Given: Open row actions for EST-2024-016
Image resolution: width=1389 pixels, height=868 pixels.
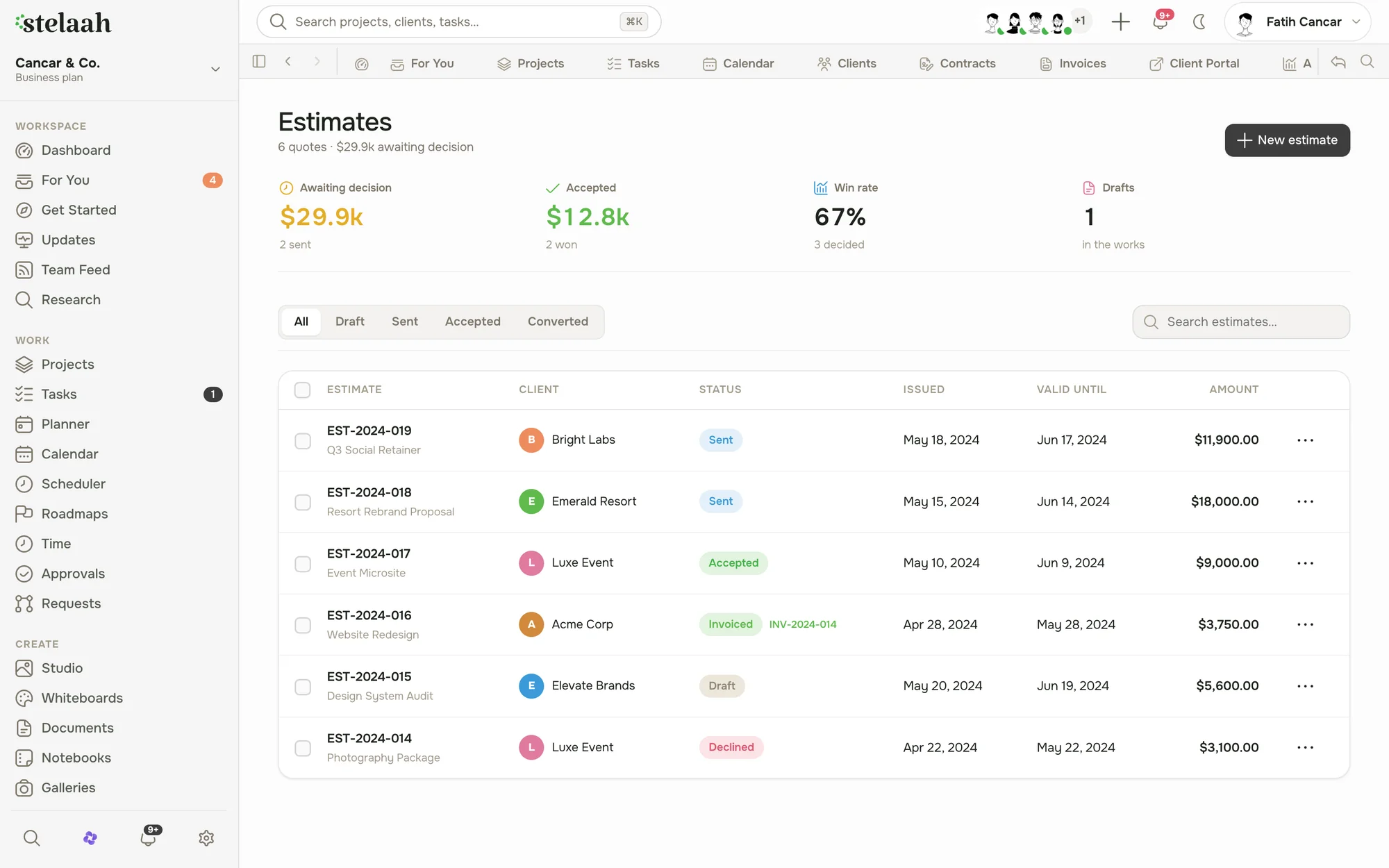Looking at the screenshot, I should coord(1305,624).
